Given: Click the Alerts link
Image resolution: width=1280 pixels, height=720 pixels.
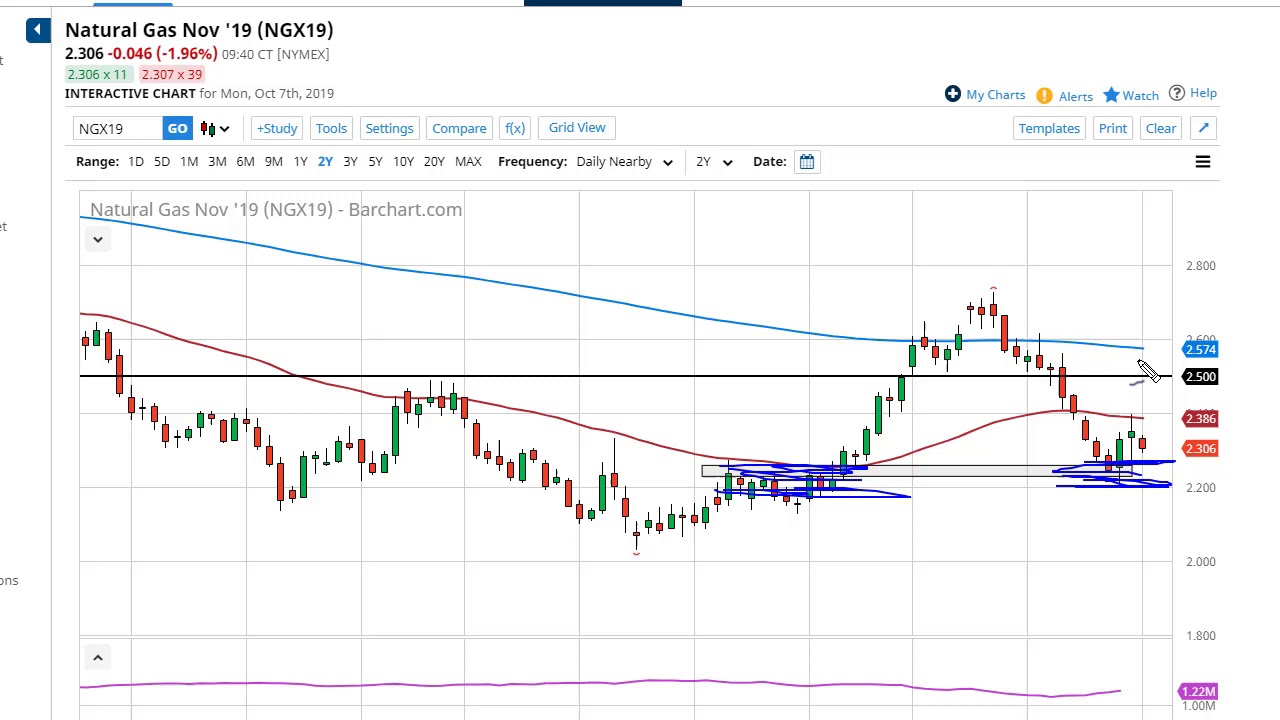Looking at the screenshot, I should coord(1076,96).
